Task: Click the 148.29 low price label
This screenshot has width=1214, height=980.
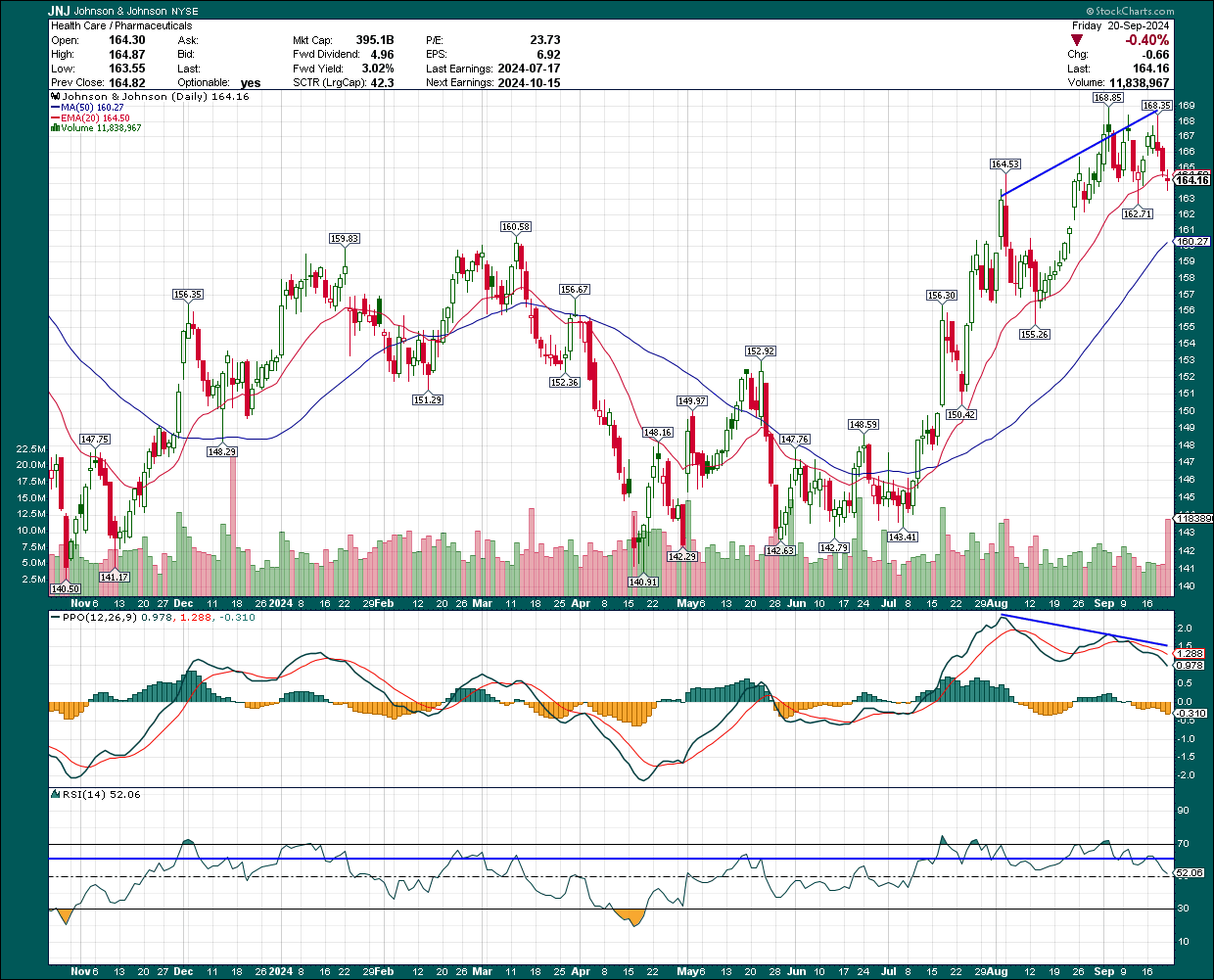Action: [222, 451]
